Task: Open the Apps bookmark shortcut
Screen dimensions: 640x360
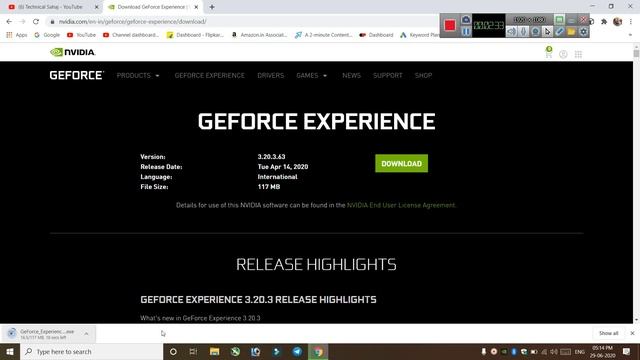Action: click(17, 35)
